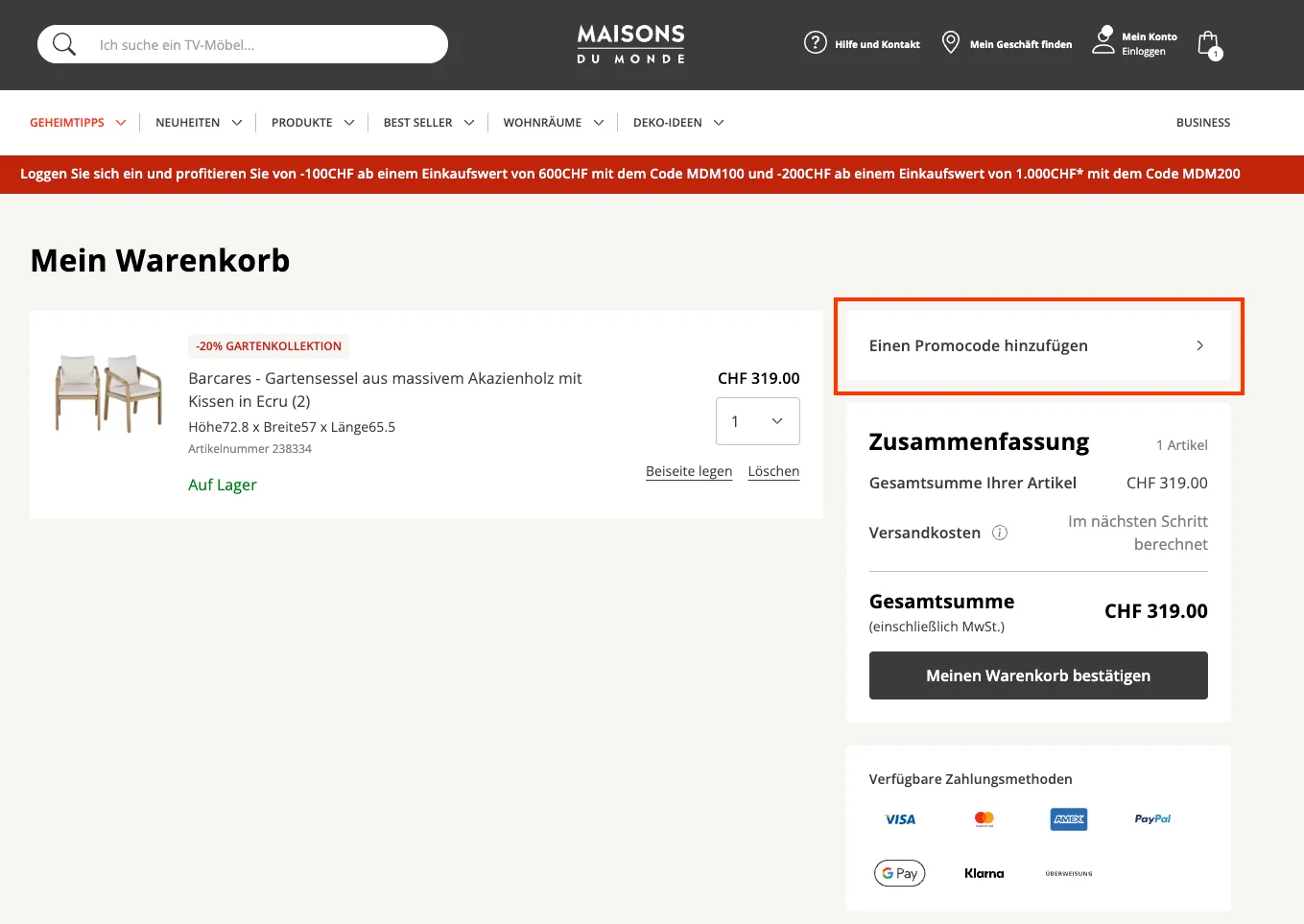Click Löschen to remove the item
This screenshot has width=1304, height=924.
pyautogui.click(x=773, y=471)
